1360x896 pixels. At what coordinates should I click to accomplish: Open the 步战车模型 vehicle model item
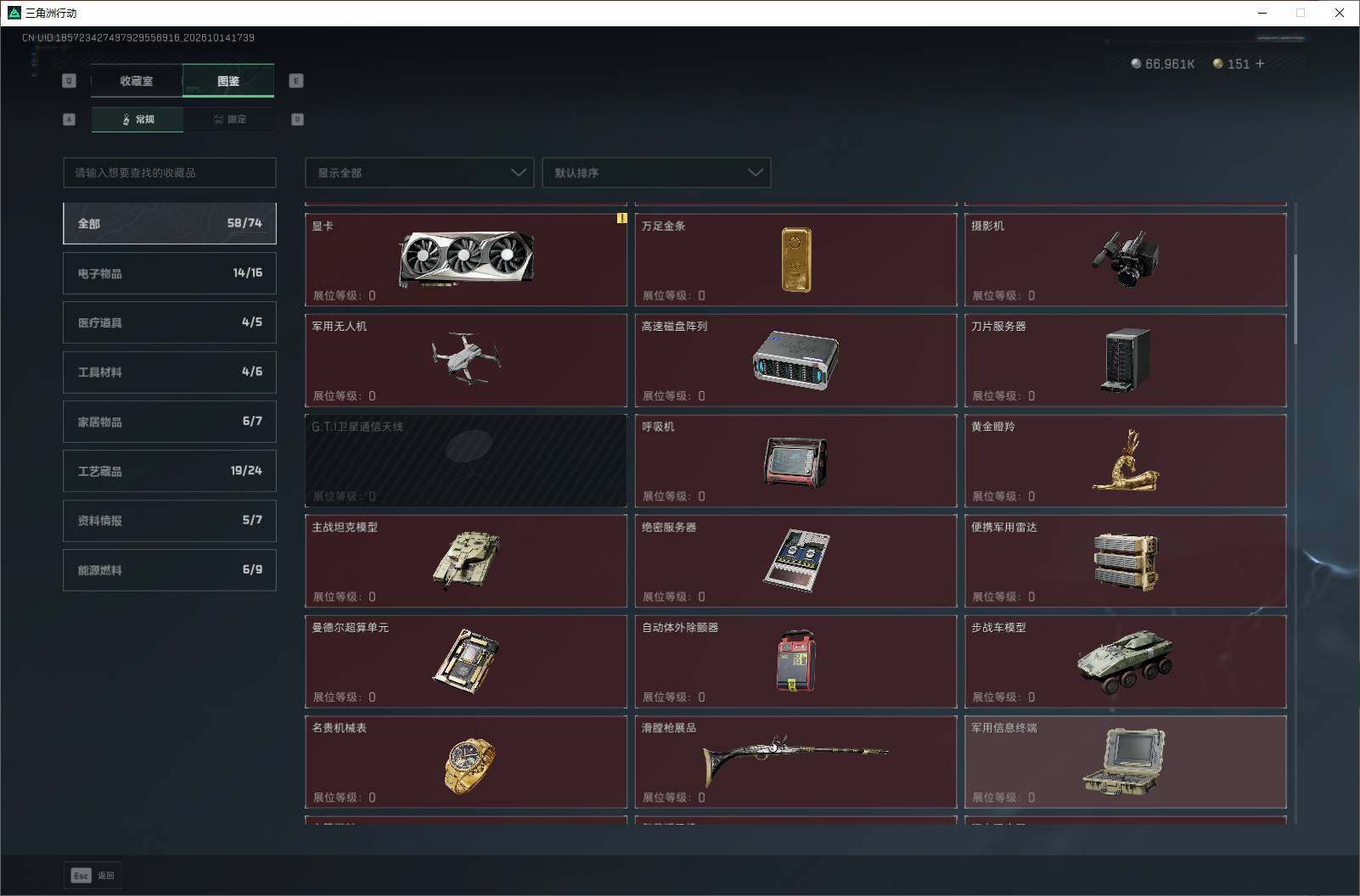pyautogui.click(x=1126, y=661)
